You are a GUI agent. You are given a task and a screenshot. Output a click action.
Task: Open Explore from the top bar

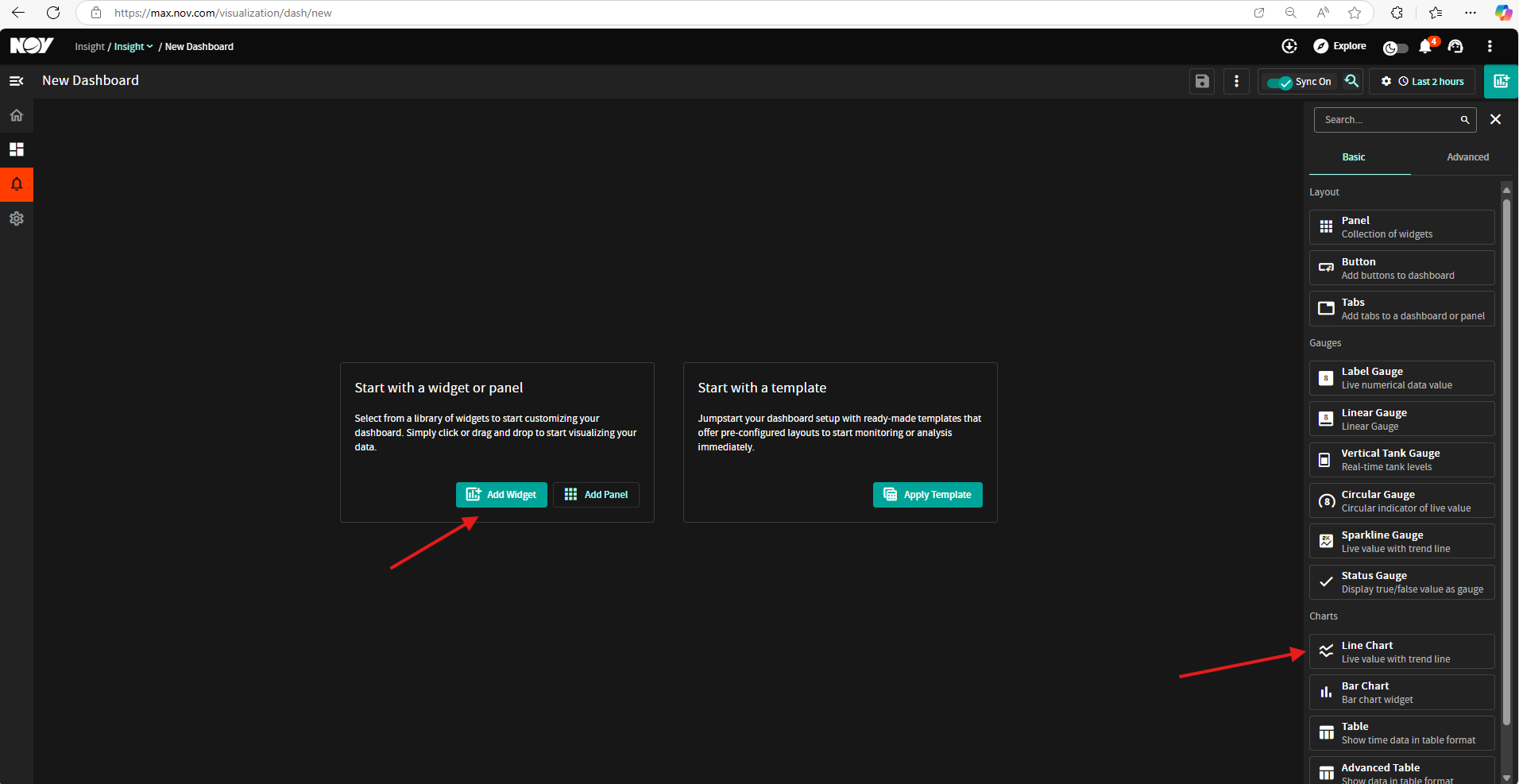pyautogui.click(x=1339, y=46)
